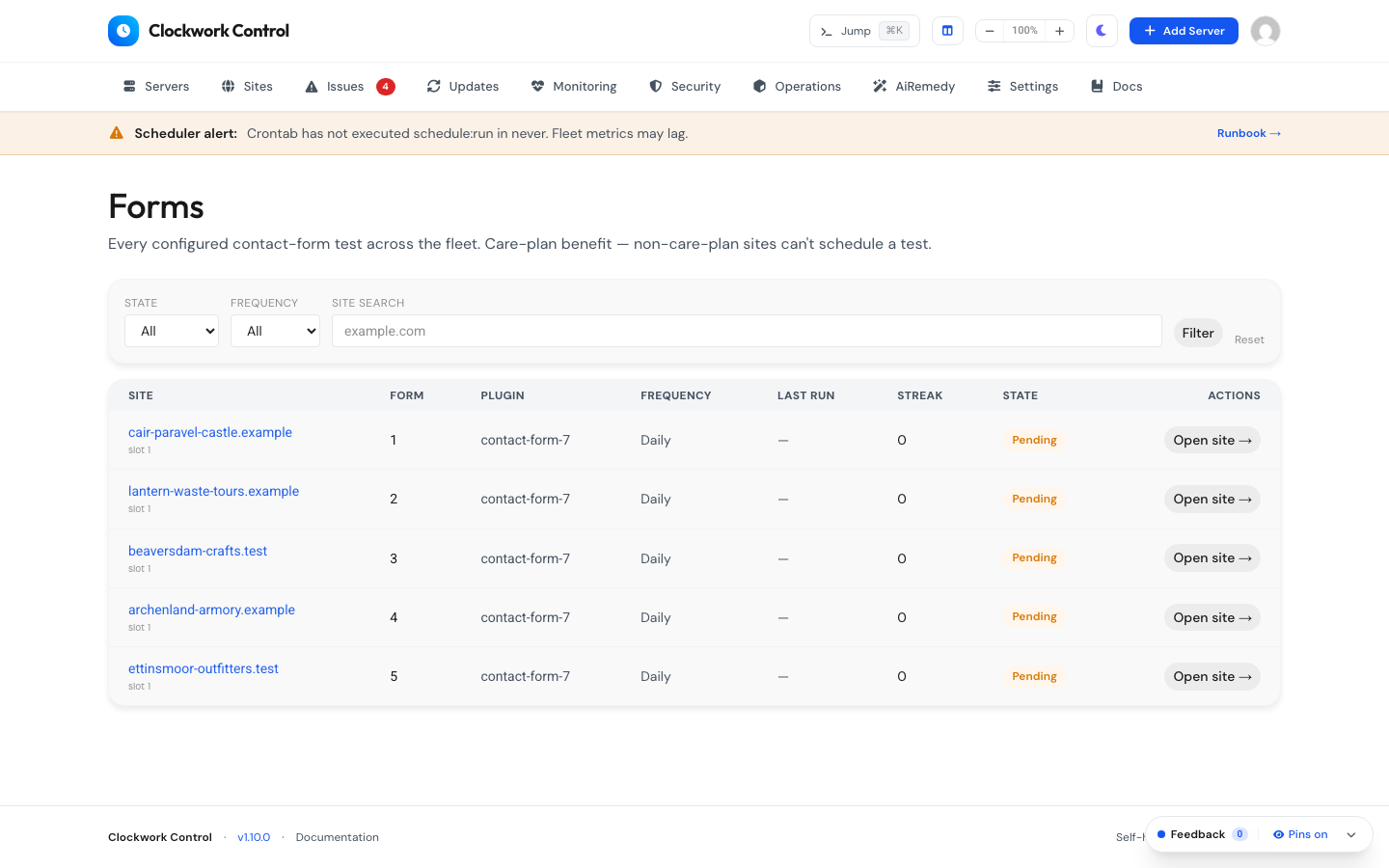Click the Add Server button
The width and height of the screenshot is (1389, 868).
tap(1184, 31)
